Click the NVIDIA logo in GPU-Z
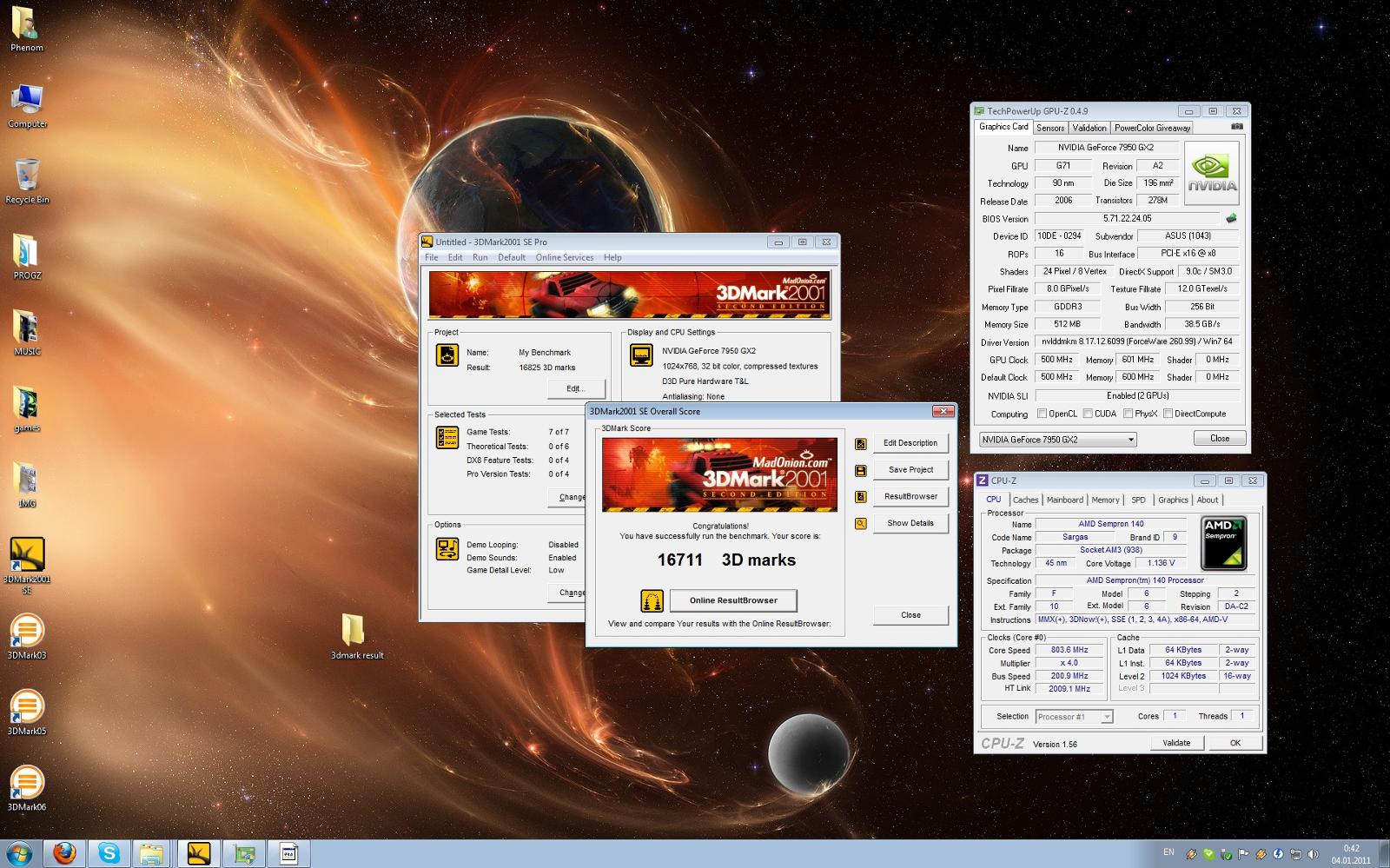 point(1212,174)
